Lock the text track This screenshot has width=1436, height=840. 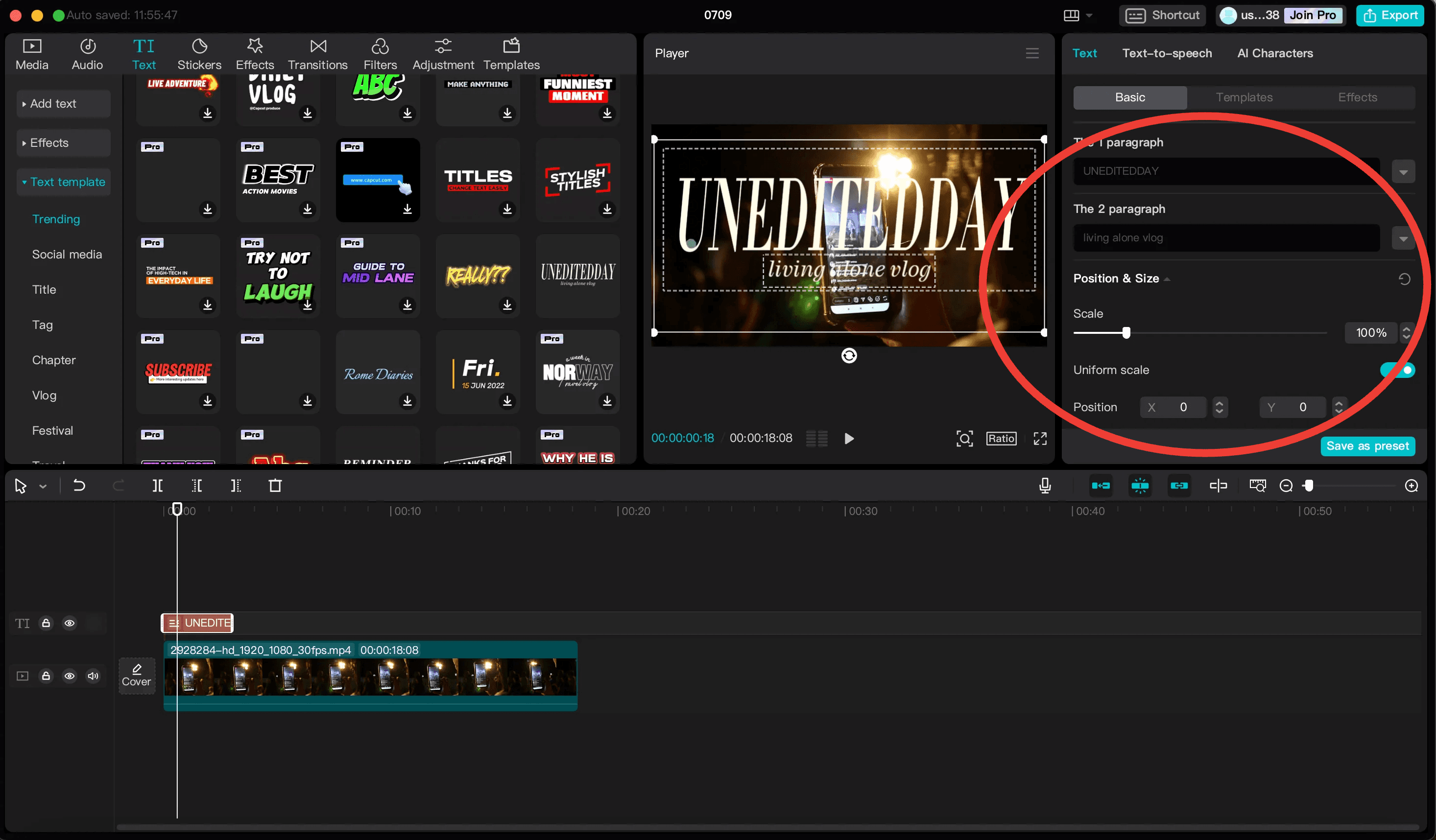point(46,623)
